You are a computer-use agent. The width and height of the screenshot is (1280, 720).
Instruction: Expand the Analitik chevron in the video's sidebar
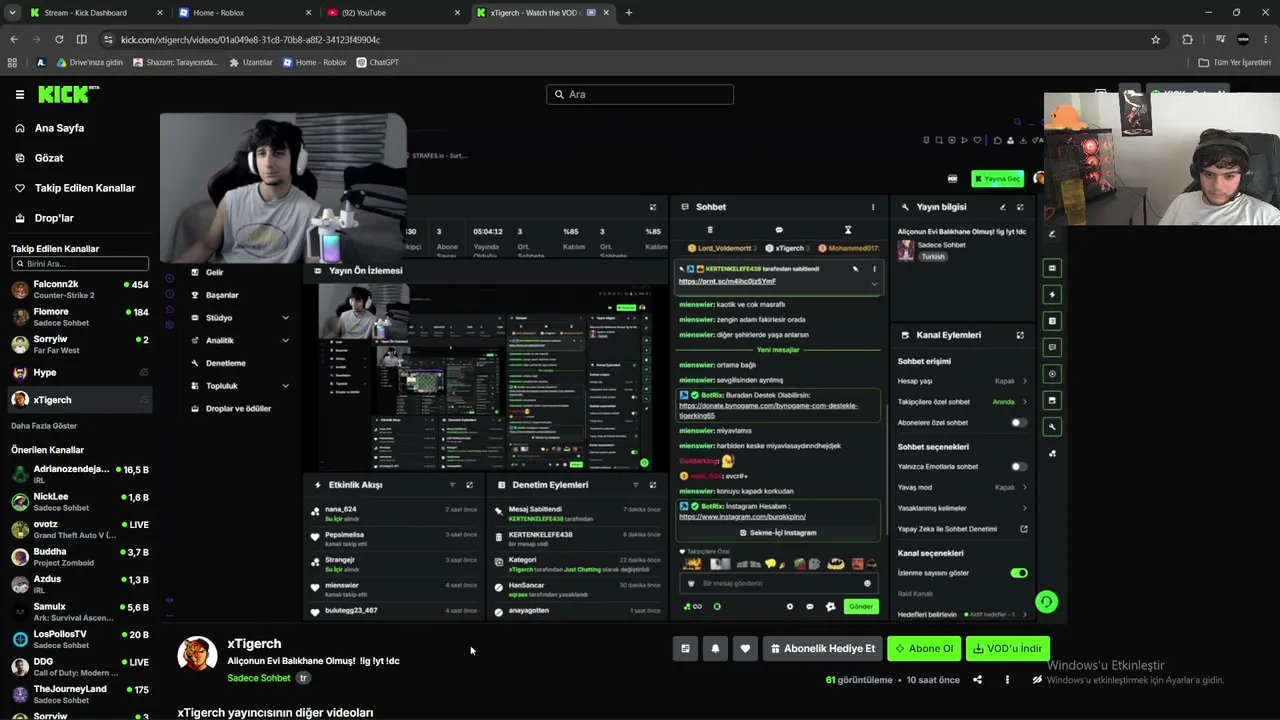point(285,341)
